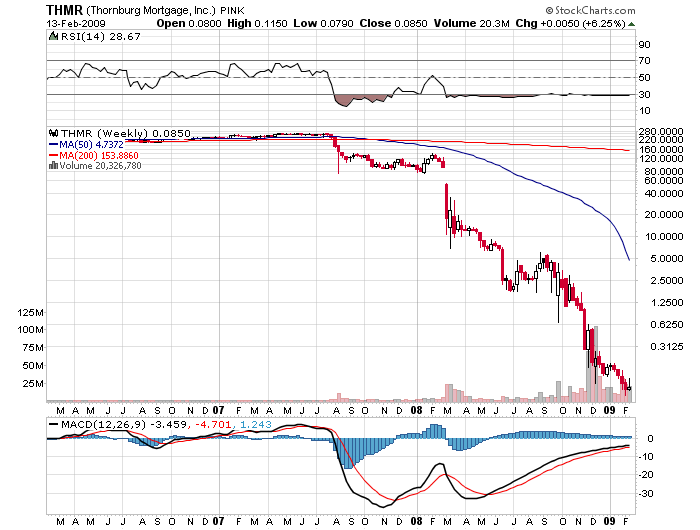Screen dimensions: 700x530
Task: Click the RSI 70 axis label
Action: pos(644,61)
